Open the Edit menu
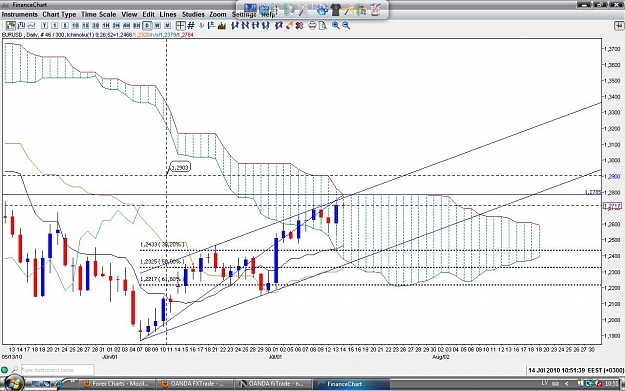 [148, 14]
